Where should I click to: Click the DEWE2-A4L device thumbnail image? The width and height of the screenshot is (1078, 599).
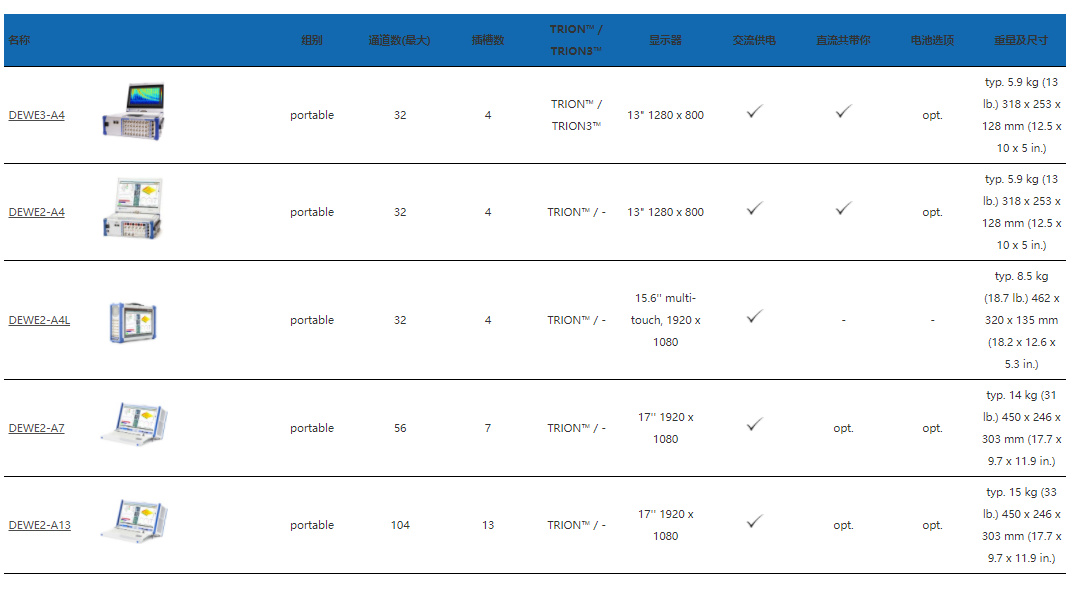pyautogui.click(x=133, y=322)
